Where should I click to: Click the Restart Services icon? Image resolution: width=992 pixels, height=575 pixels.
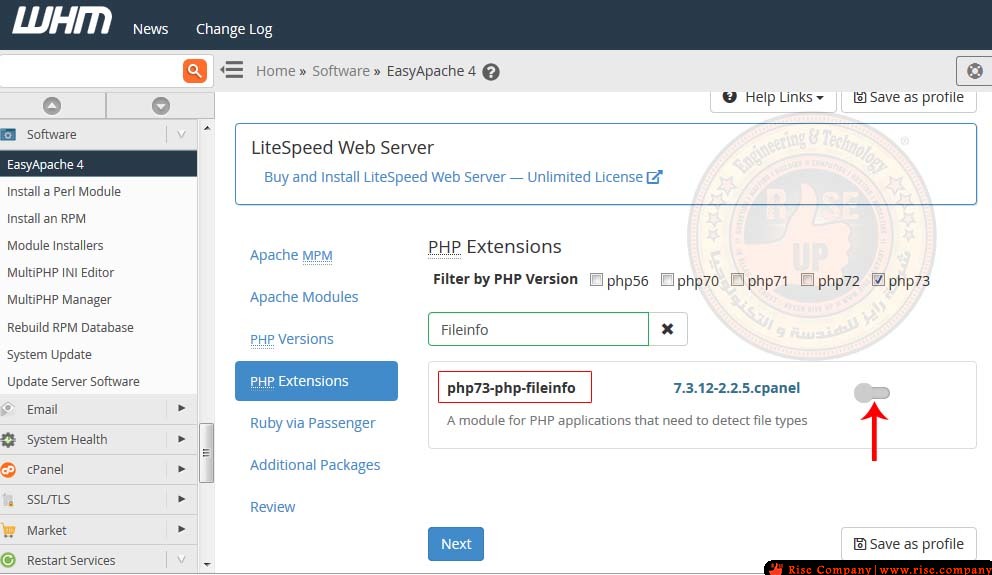[x=8, y=560]
